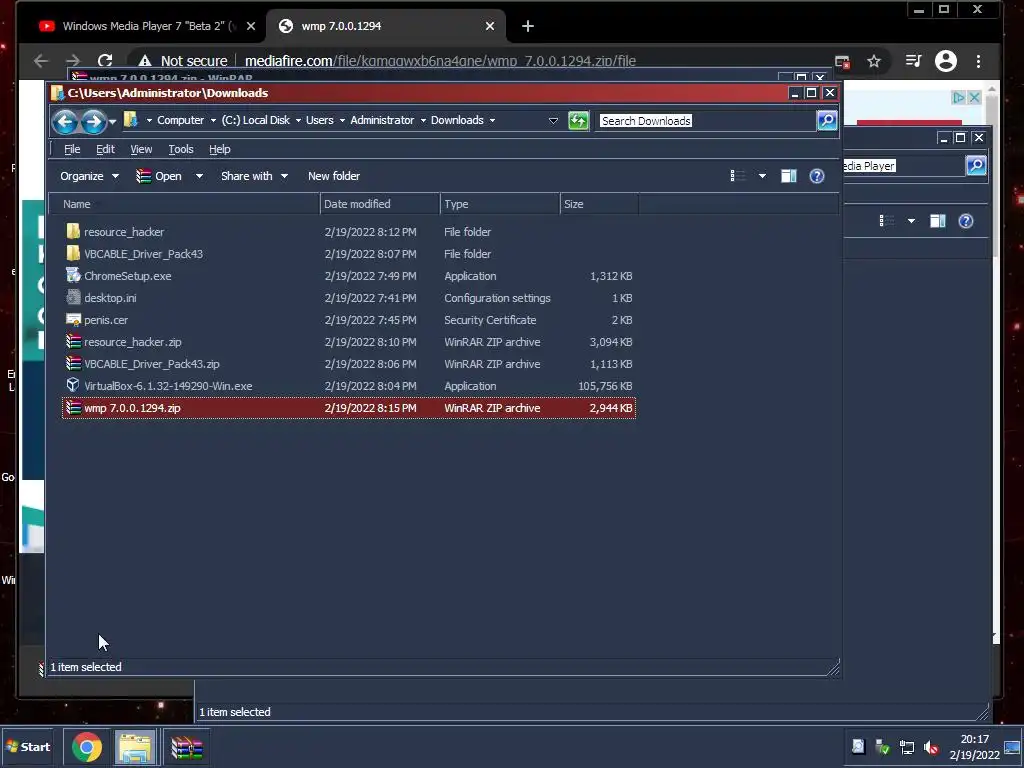This screenshot has height=768, width=1024.
Task: Click the Explorer Forward arrow button
Action: tap(93, 121)
